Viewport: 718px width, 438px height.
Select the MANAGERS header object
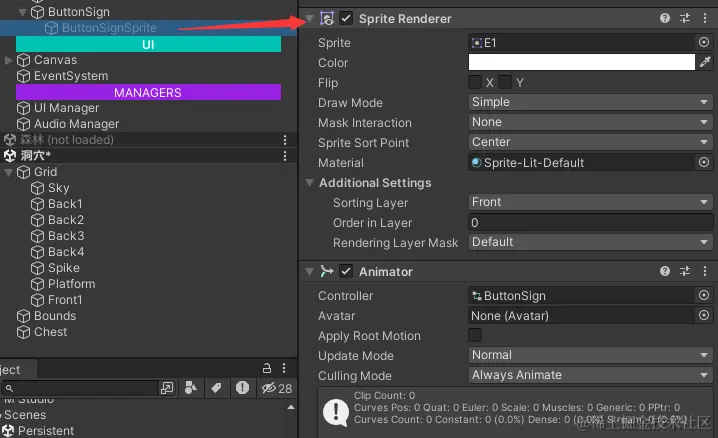click(x=148, y=92)
